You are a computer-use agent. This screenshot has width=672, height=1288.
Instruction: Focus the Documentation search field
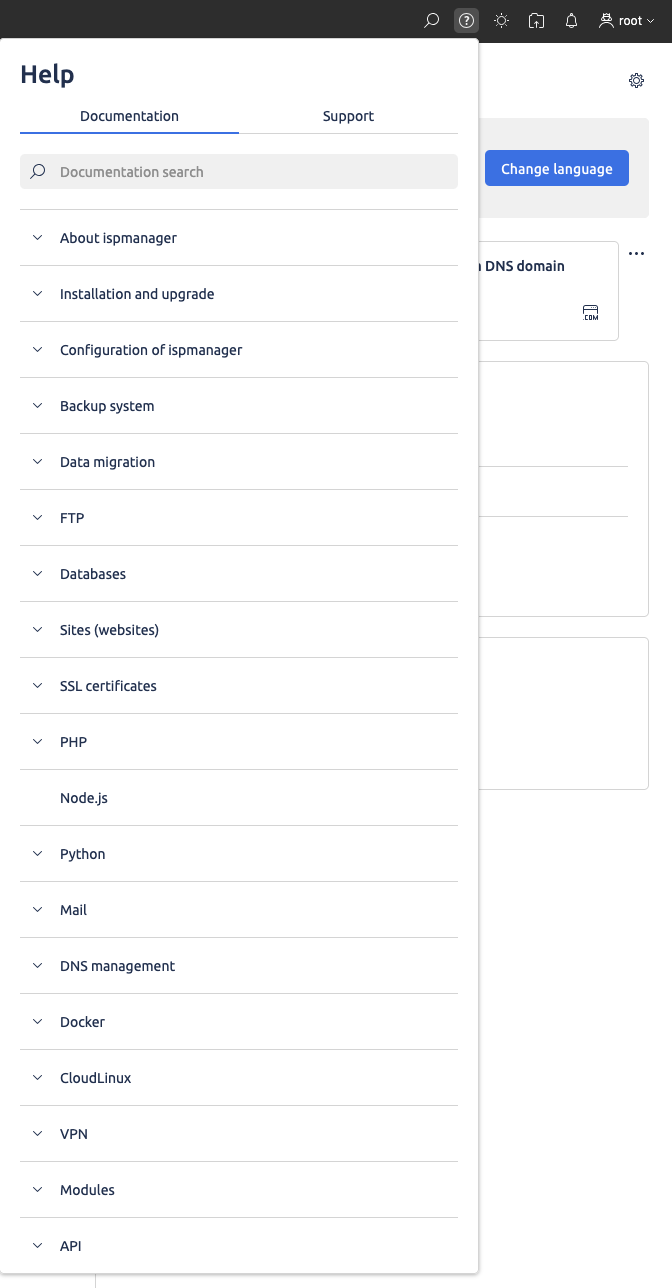pyautogui.click(x=250, y=172)
